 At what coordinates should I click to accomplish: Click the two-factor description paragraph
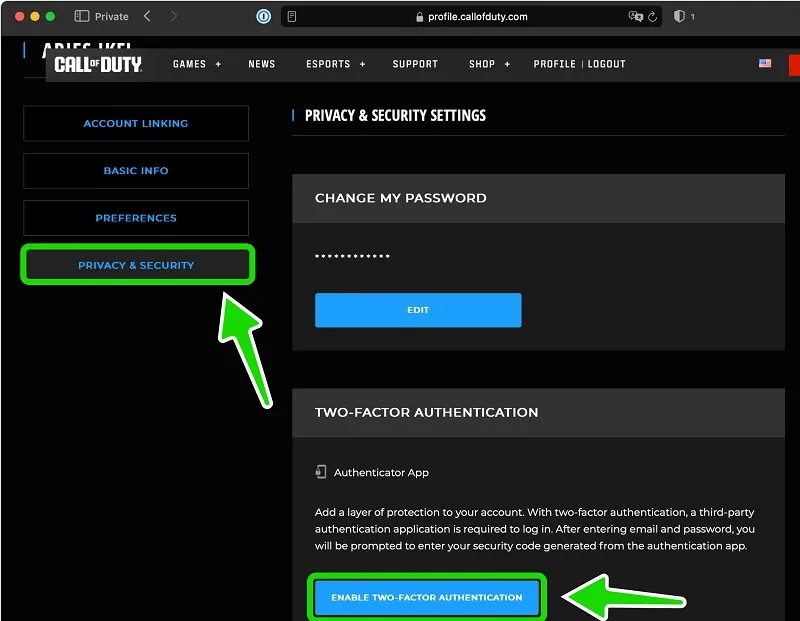(x=534, y=529)
